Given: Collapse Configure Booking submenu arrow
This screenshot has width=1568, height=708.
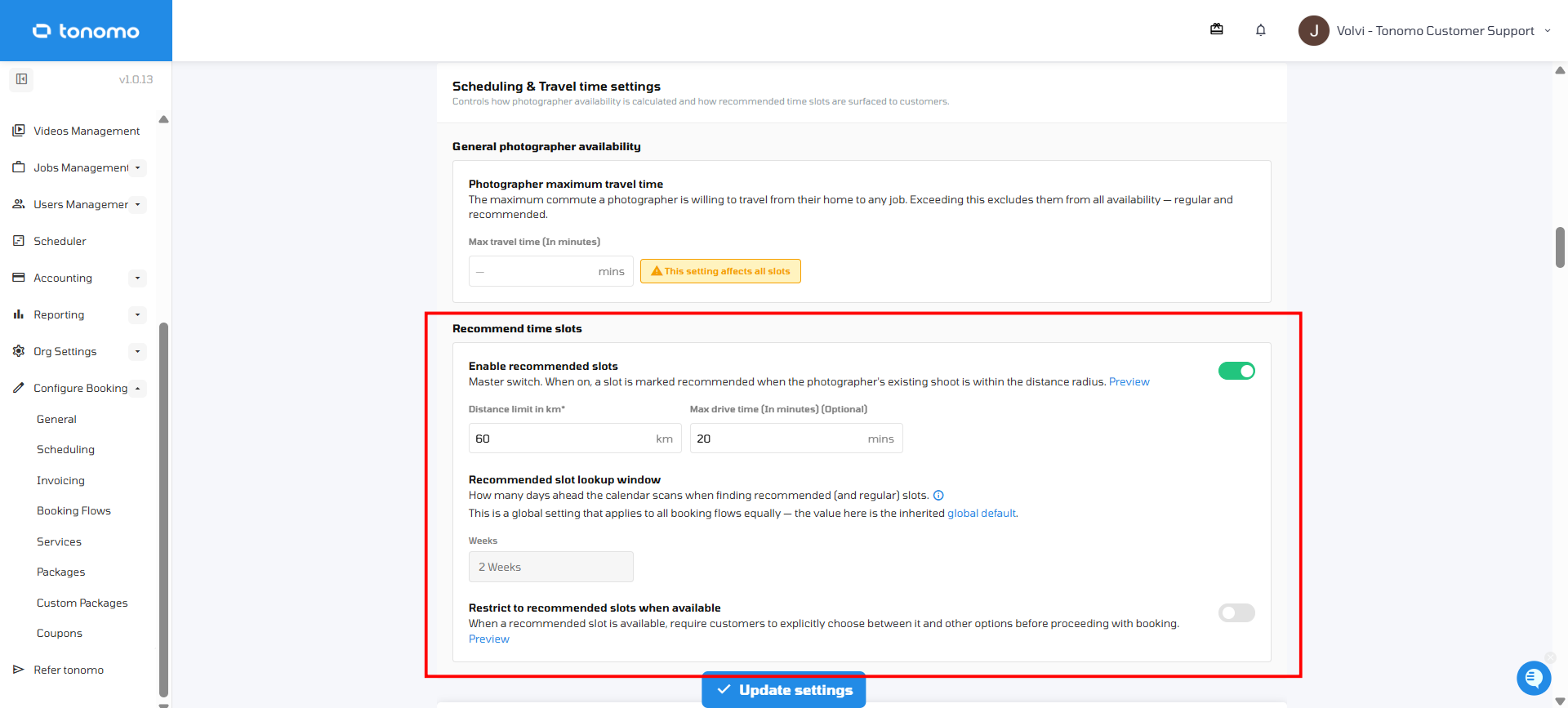Looking at the screenshot, I should pos(137,388).
